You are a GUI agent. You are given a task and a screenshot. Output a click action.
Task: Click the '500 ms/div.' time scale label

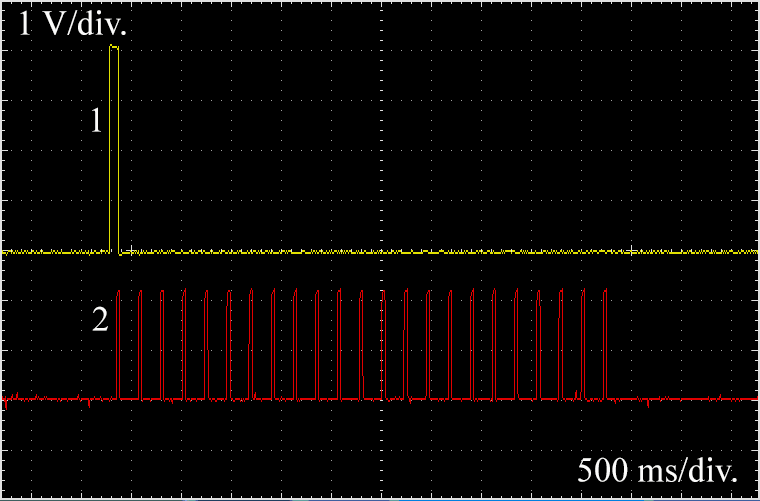[660, 470]
